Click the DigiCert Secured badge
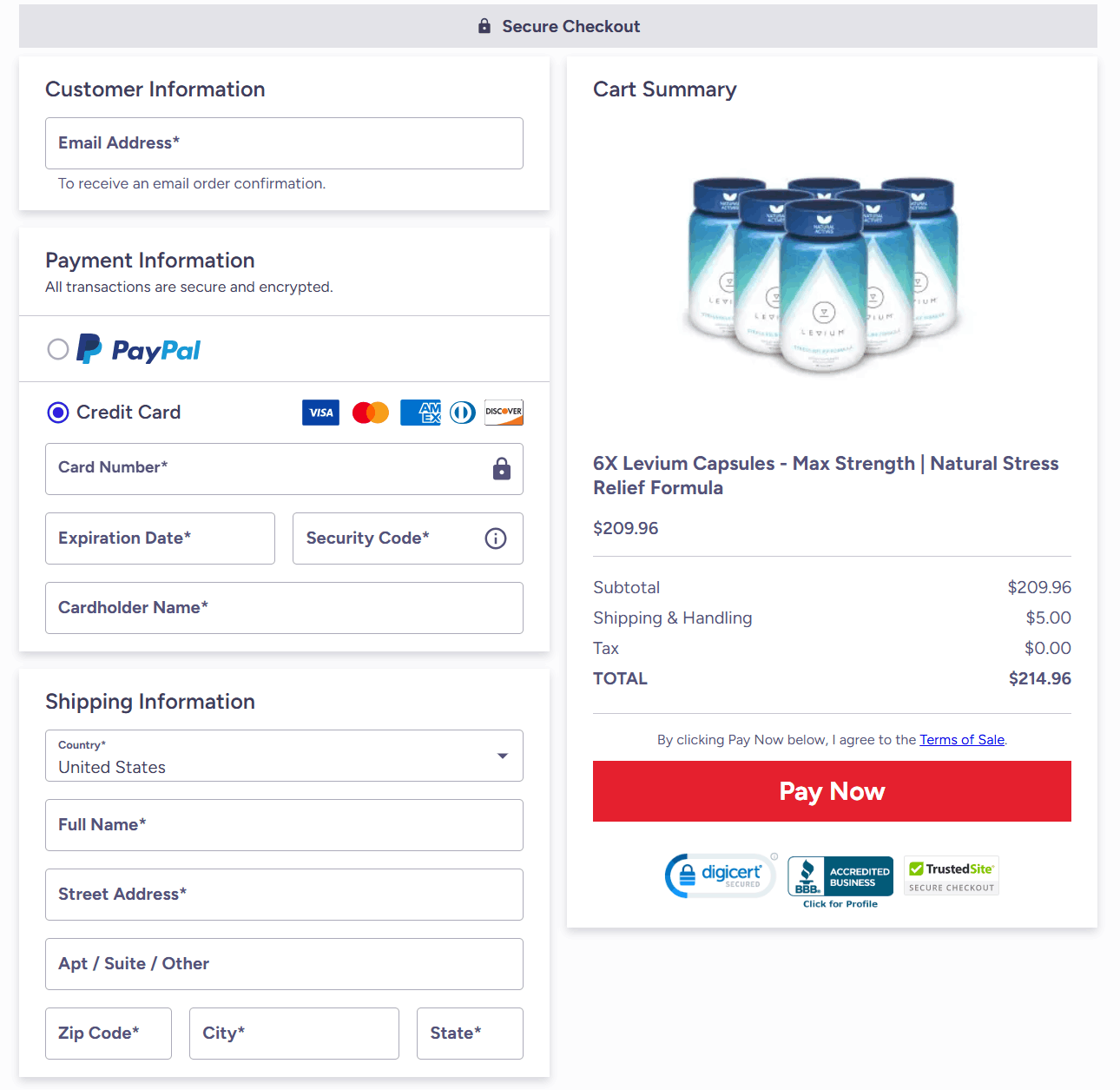This screenshot has width=1120, height=1090. click(x=720, y=875)
